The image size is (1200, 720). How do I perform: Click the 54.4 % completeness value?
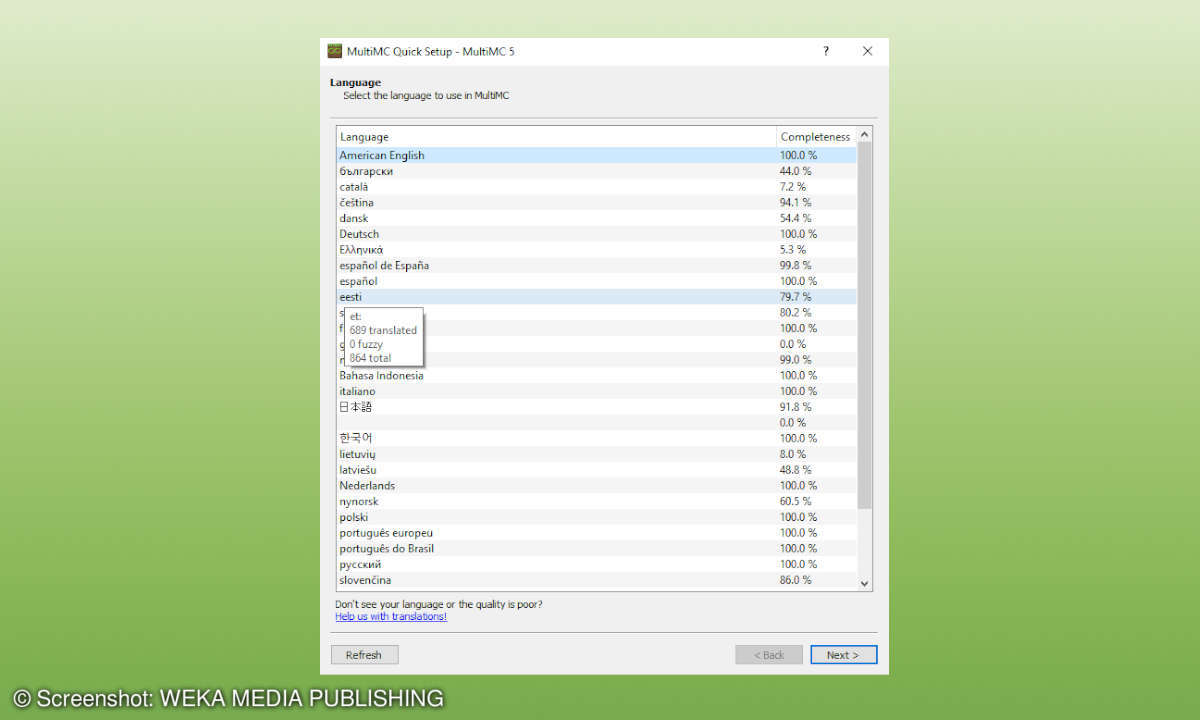[x=796, y=218]
